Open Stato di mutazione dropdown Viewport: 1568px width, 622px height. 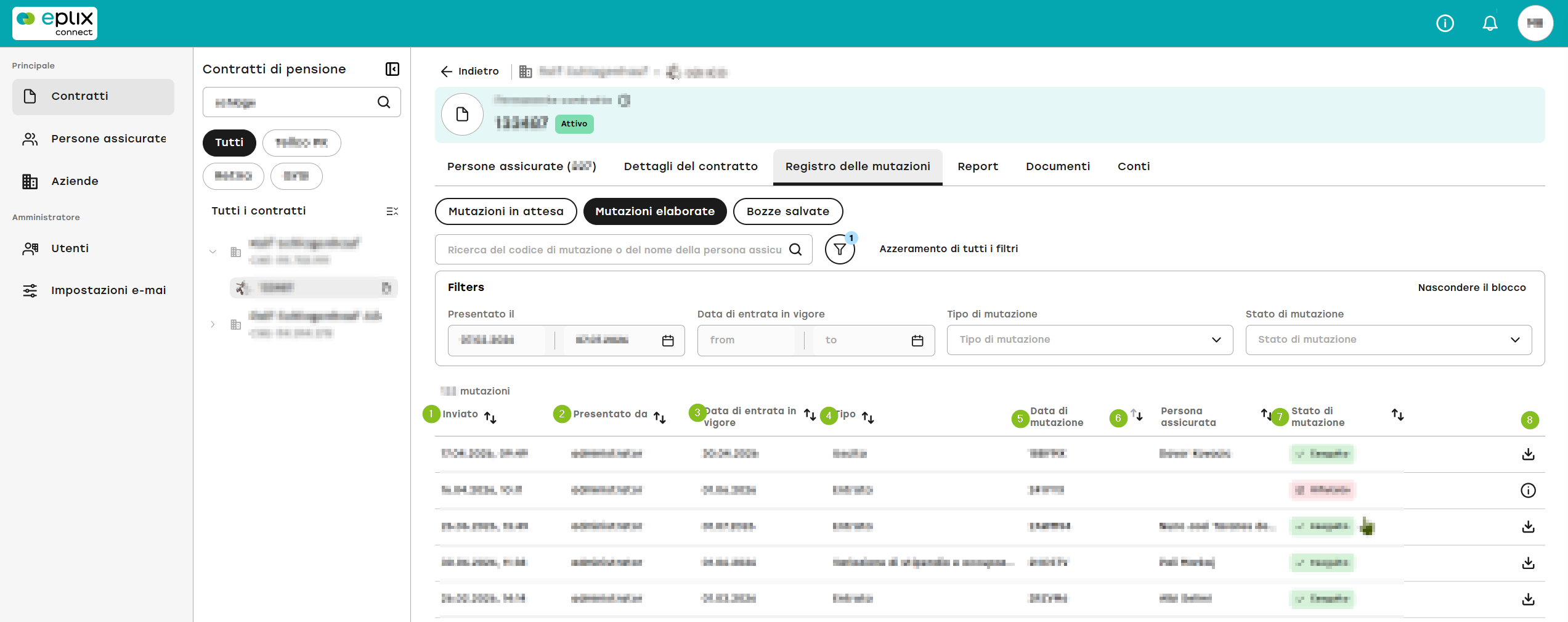pos(1389,340)
